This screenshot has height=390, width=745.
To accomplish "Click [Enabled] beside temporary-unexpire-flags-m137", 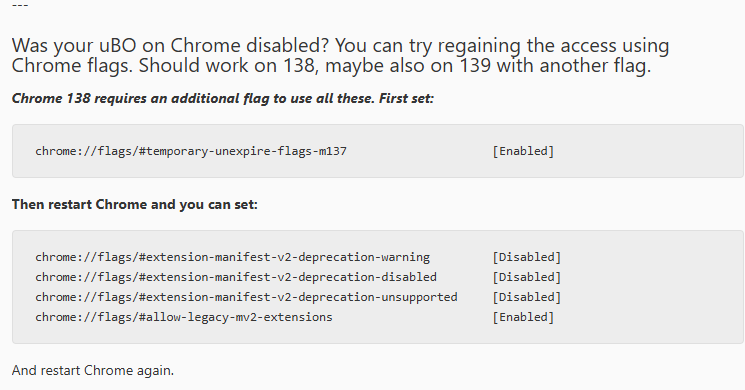I will [523, 151].
